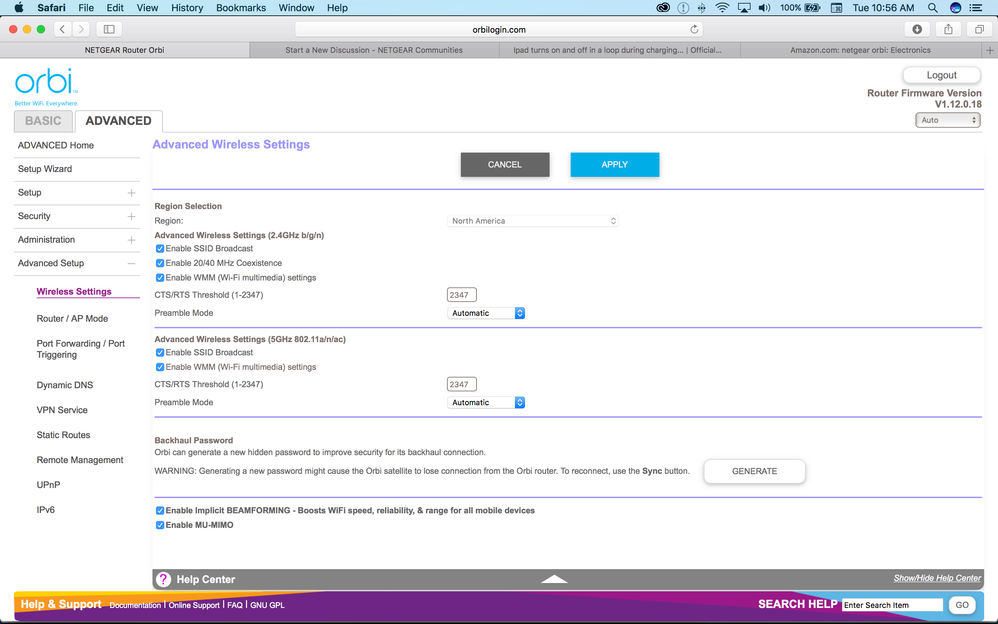
Task: Reload the page with refresh icon
Action: pos(694,29)
